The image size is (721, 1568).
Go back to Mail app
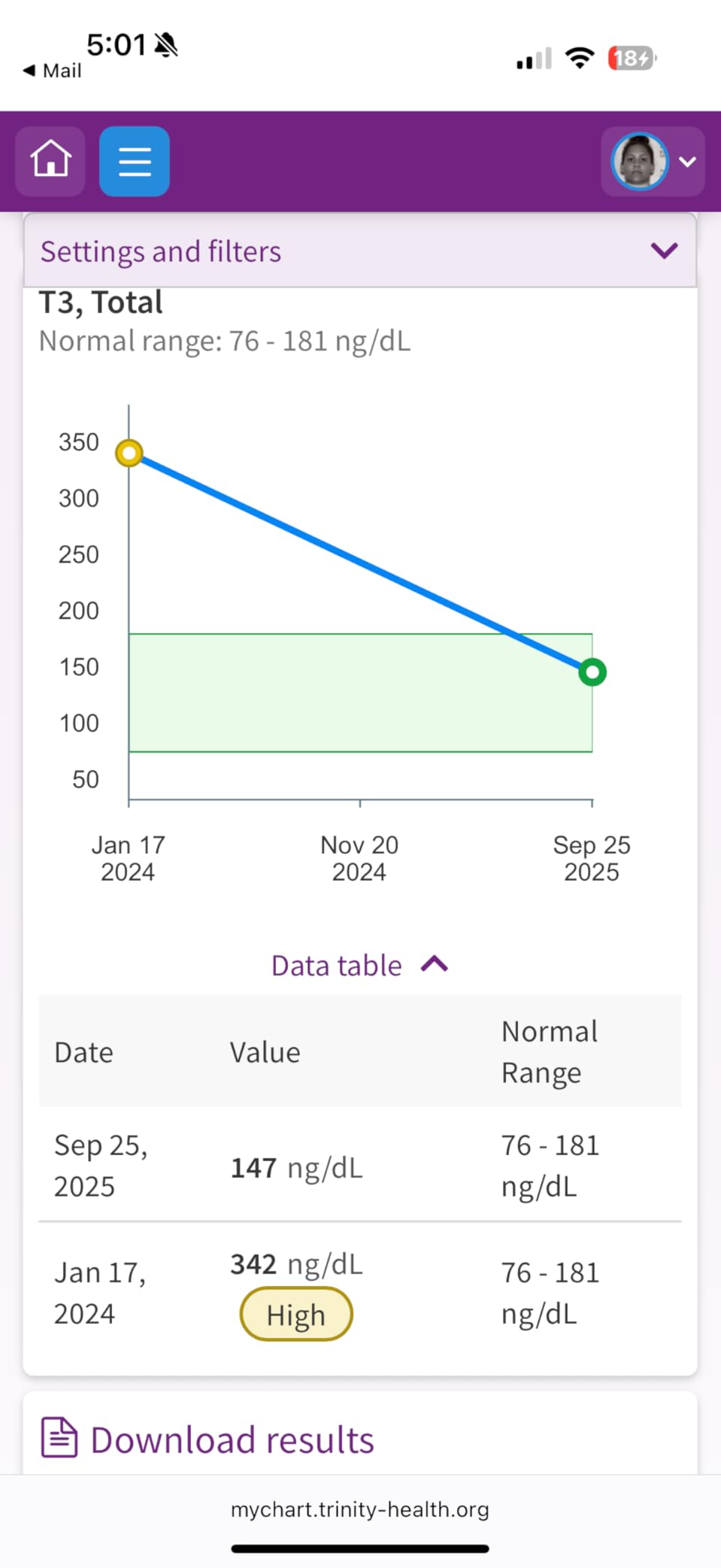[x=53, y=71]
